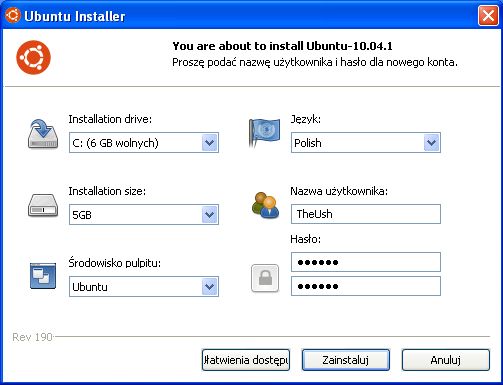503x385 pixels.
Task: Open the Installation size 5GB dropdown
Action: [144, 215]
